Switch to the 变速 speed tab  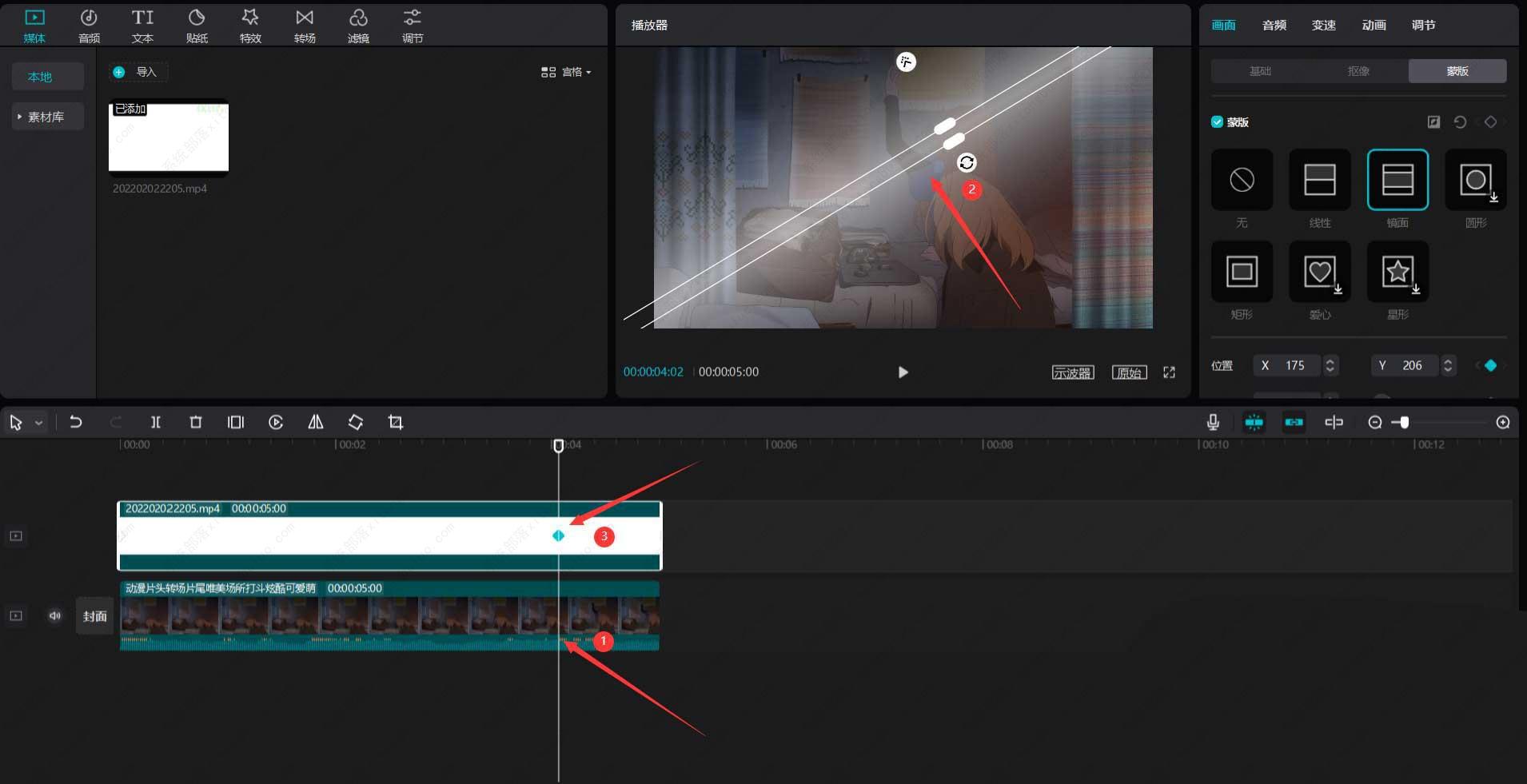click(1324, 26)
